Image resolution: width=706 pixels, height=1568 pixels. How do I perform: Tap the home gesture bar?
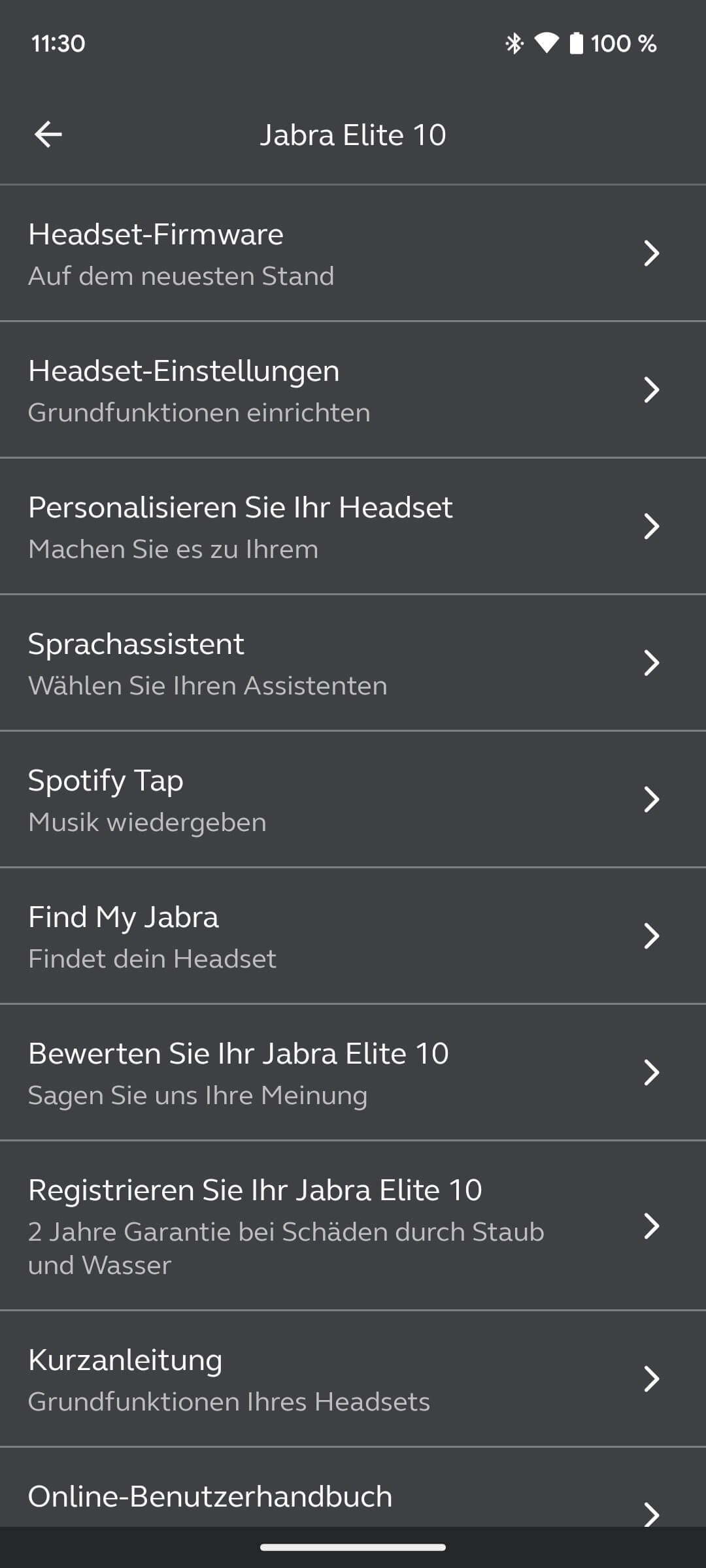point(353,1547)
